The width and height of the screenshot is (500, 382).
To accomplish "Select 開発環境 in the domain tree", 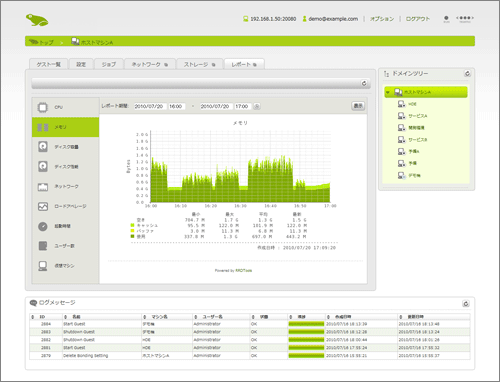I will [x=416, y=128].
